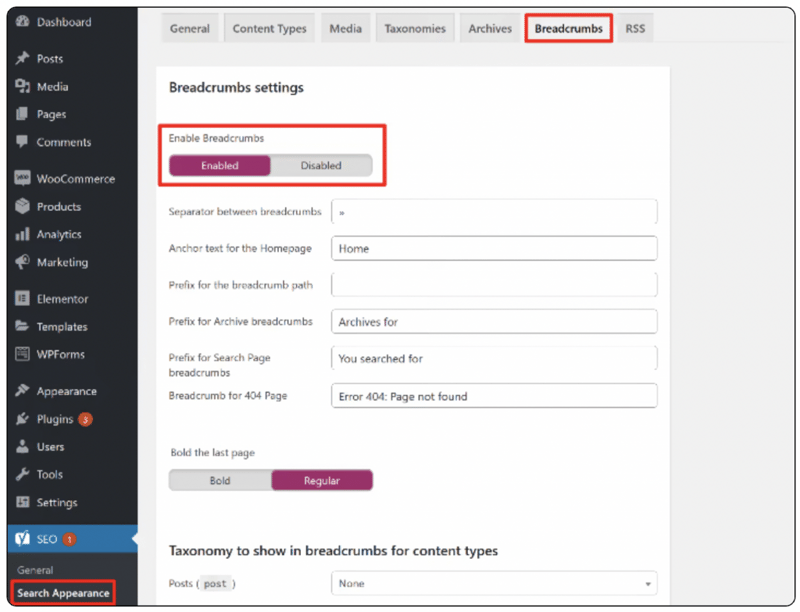Open the Elementor icon in sidebar
This screenshot has width=800, height=612.
22,298
